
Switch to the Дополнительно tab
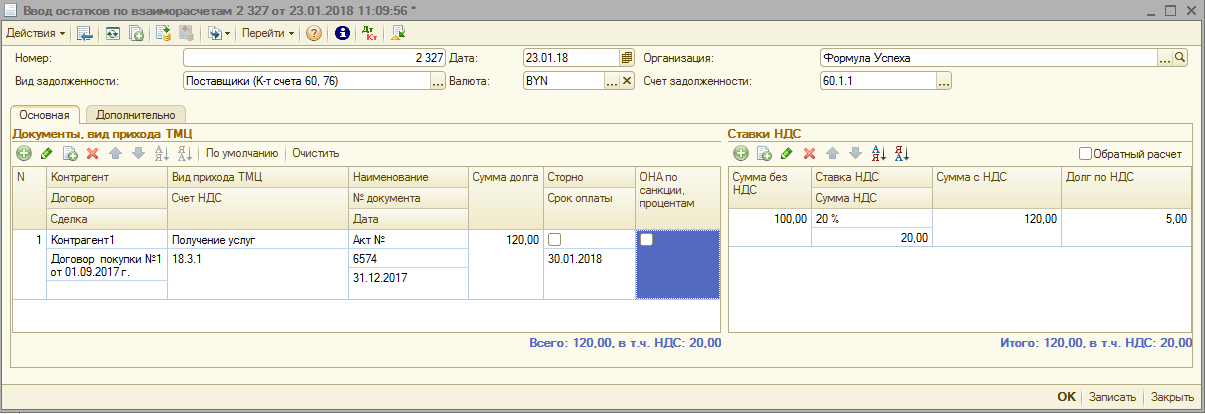click(136, 114)
